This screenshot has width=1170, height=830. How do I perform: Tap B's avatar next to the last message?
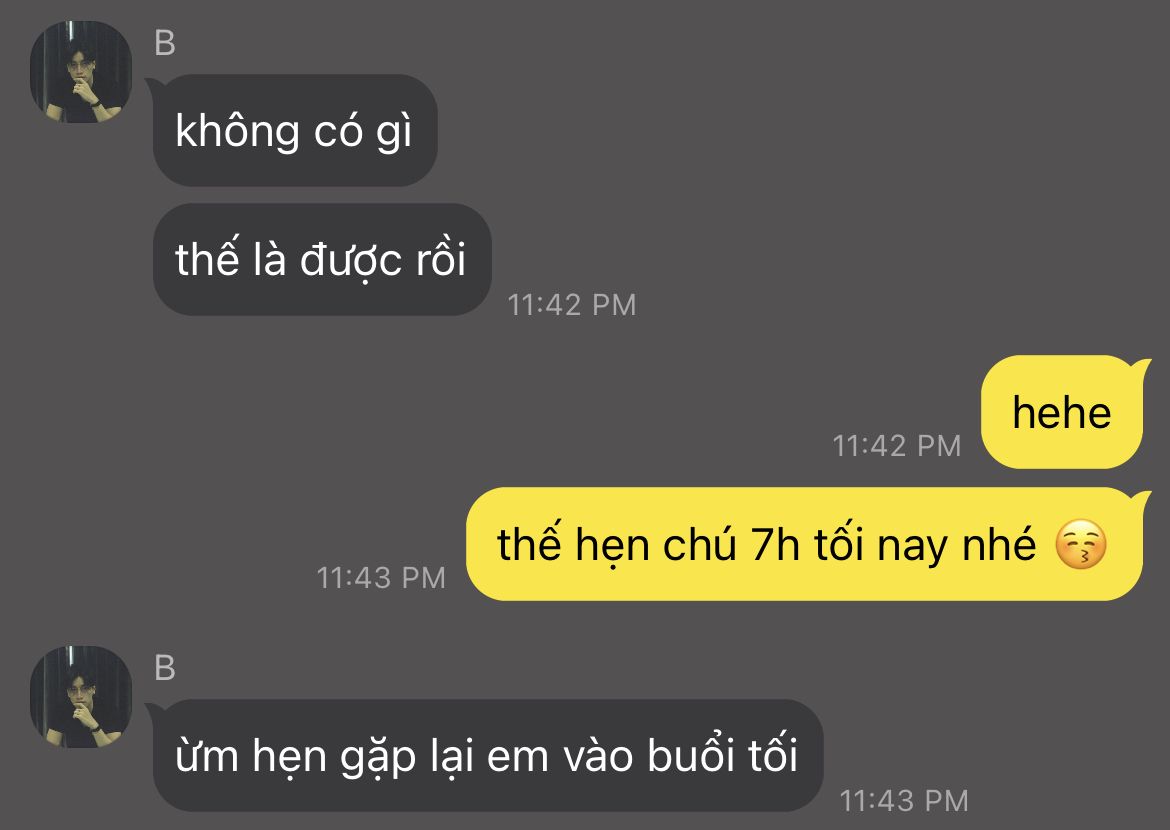pos(81,697)
